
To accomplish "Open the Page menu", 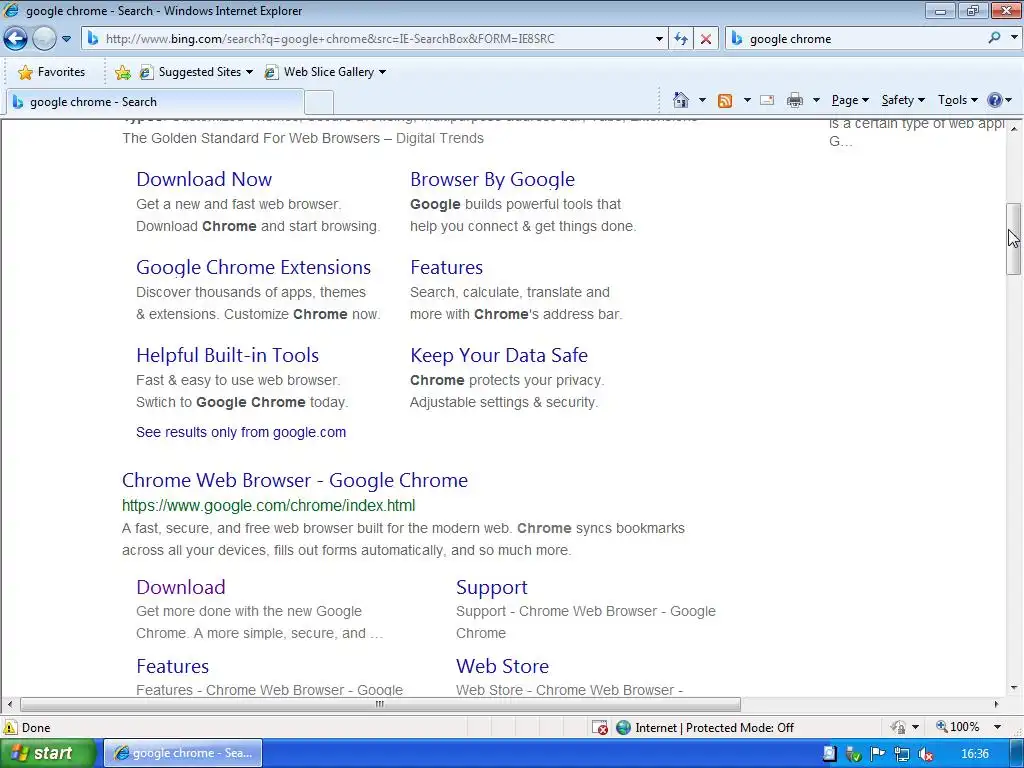I will 850,100.
